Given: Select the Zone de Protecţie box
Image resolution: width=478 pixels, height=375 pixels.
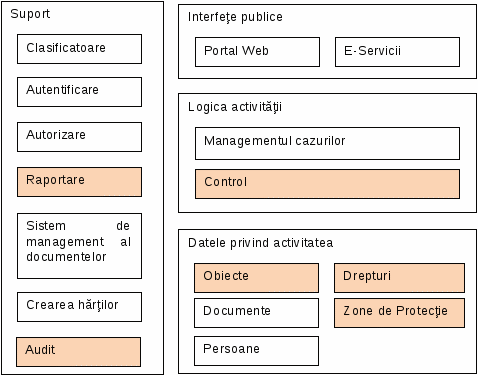Looking at the screenshot, I should [399, 313].
